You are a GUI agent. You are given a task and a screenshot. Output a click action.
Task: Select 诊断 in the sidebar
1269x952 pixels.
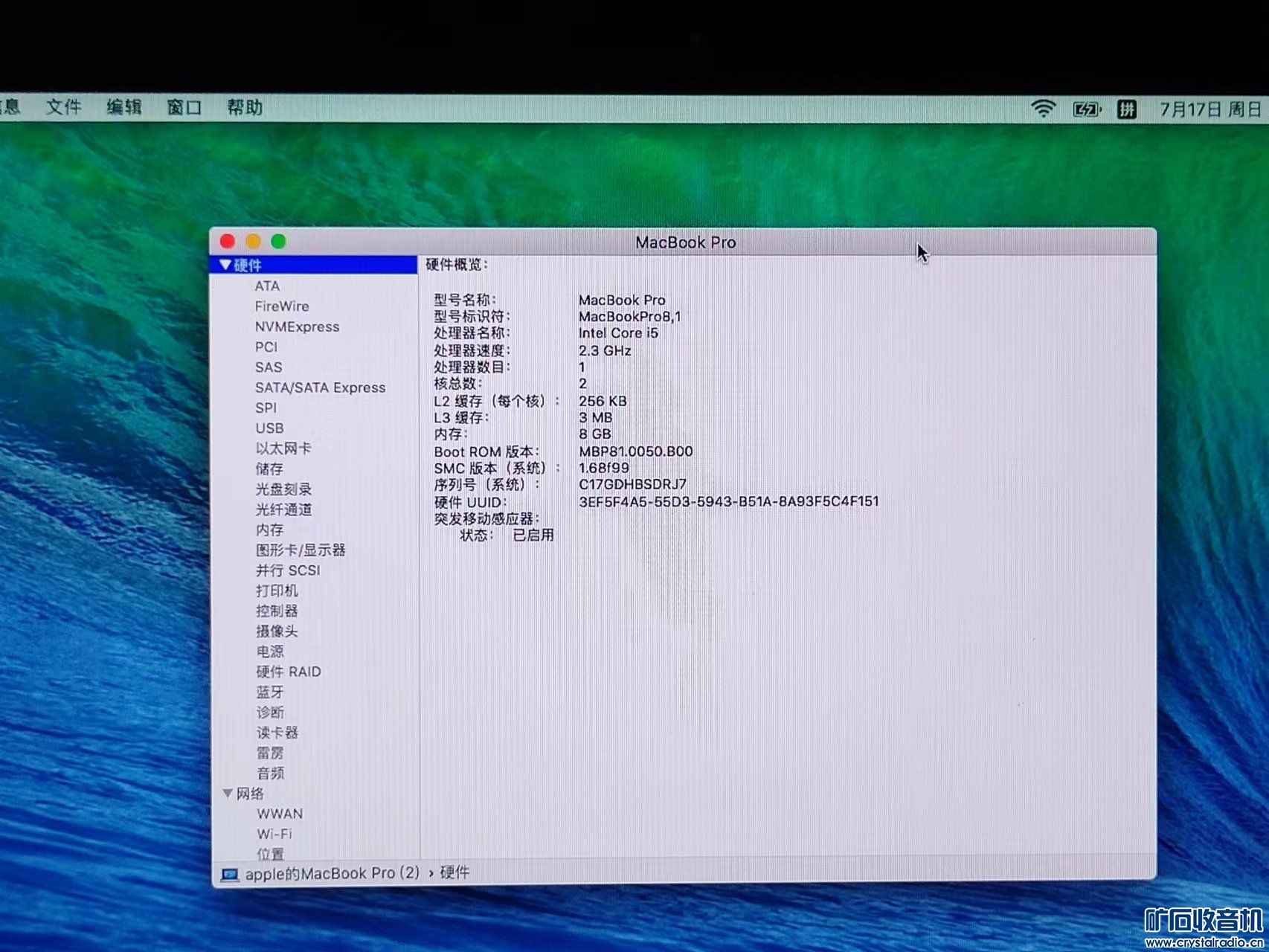(x=270, y=713)
